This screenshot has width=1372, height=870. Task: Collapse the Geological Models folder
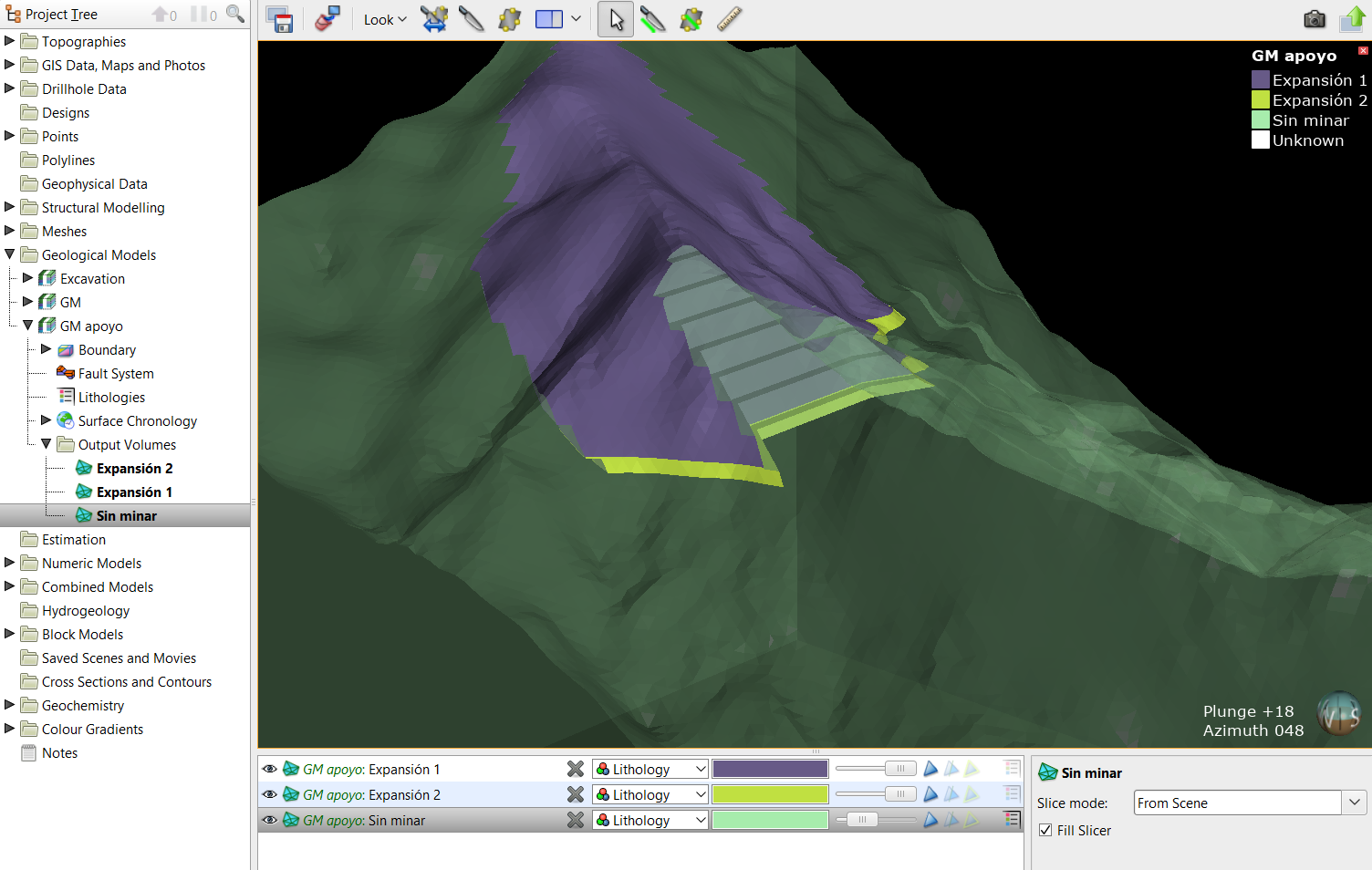[x=10, y=254]
